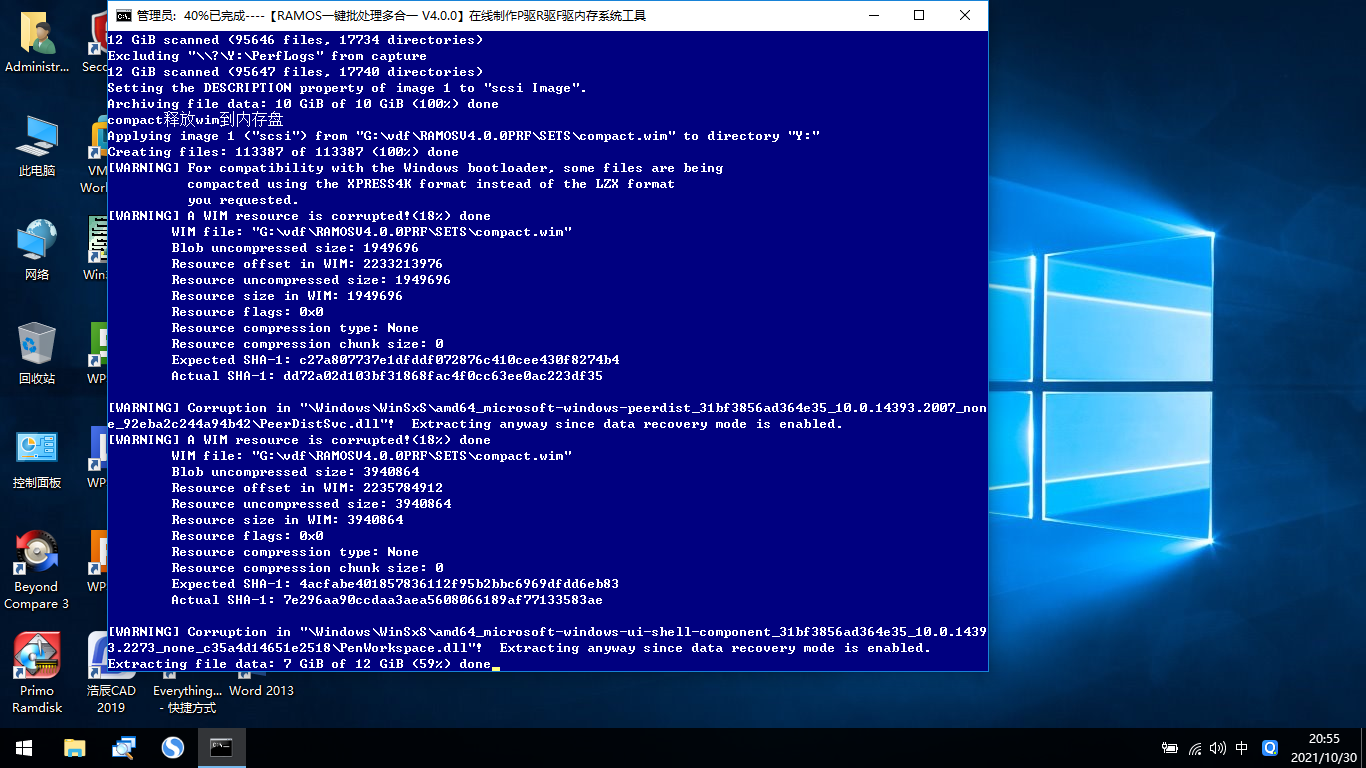
Task: Click the Windows Start button
Action: [24, 747]
